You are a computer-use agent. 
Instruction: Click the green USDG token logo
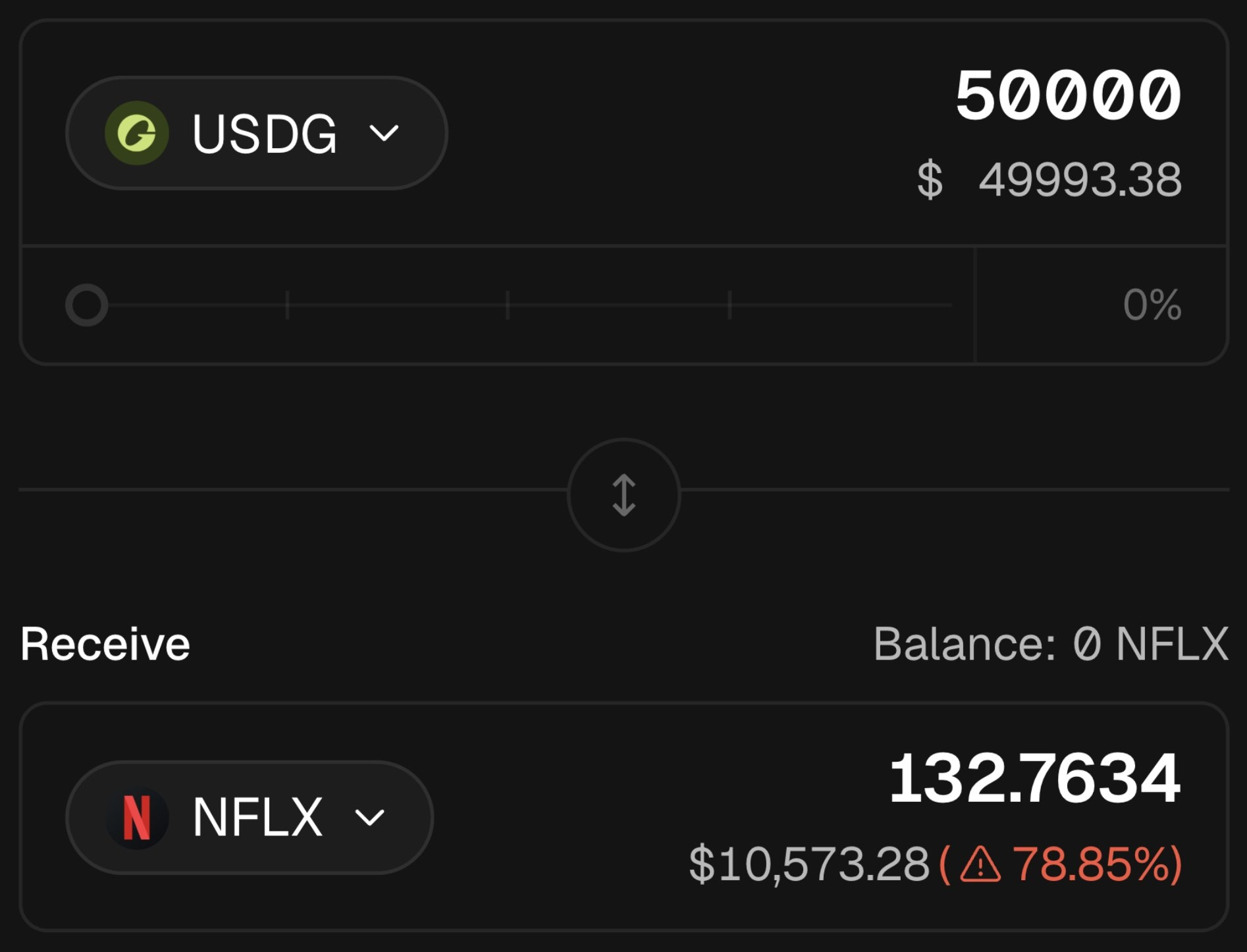(137, 133)
